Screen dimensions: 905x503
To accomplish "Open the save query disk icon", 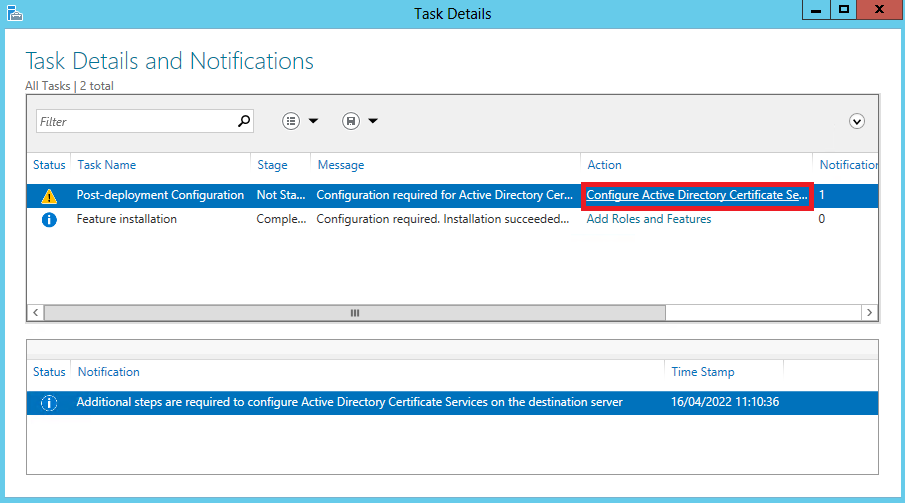I will [x=351, y=121].
